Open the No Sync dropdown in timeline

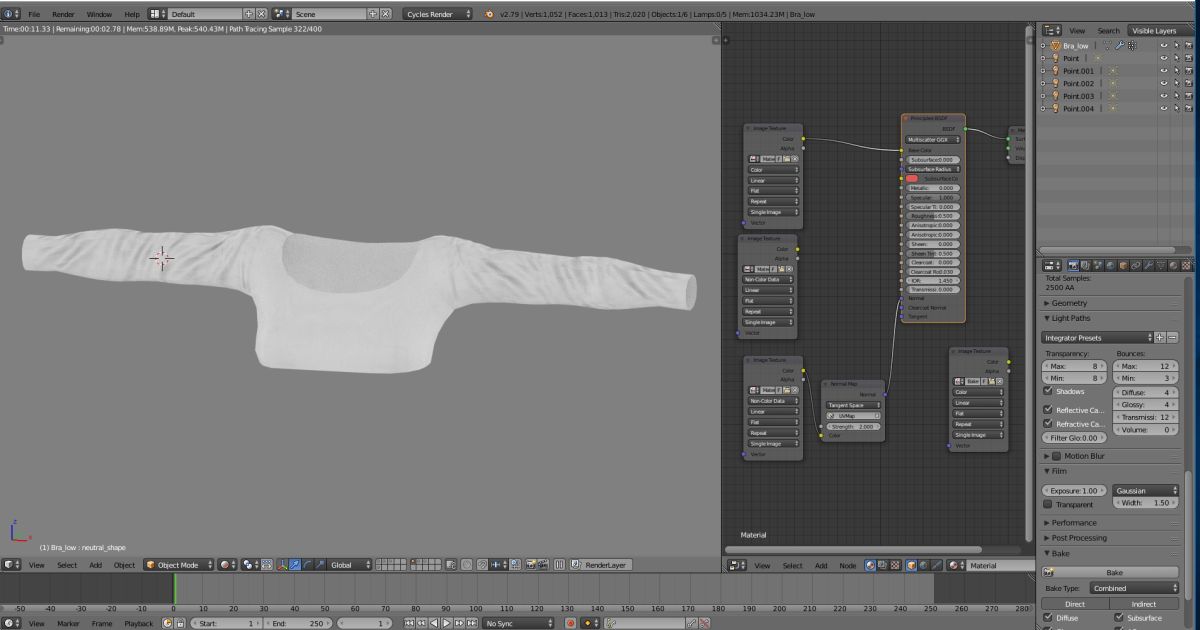517,623
